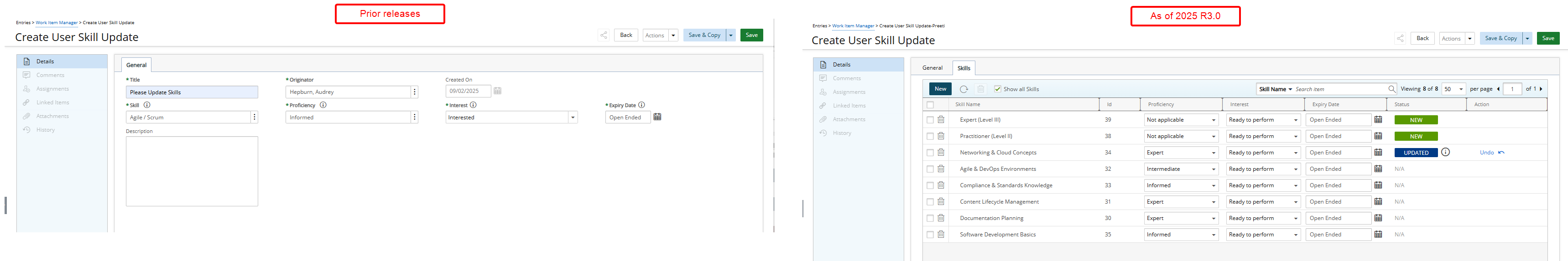Select checkbox for Documentation Planning row

click(x=930, y=219)
